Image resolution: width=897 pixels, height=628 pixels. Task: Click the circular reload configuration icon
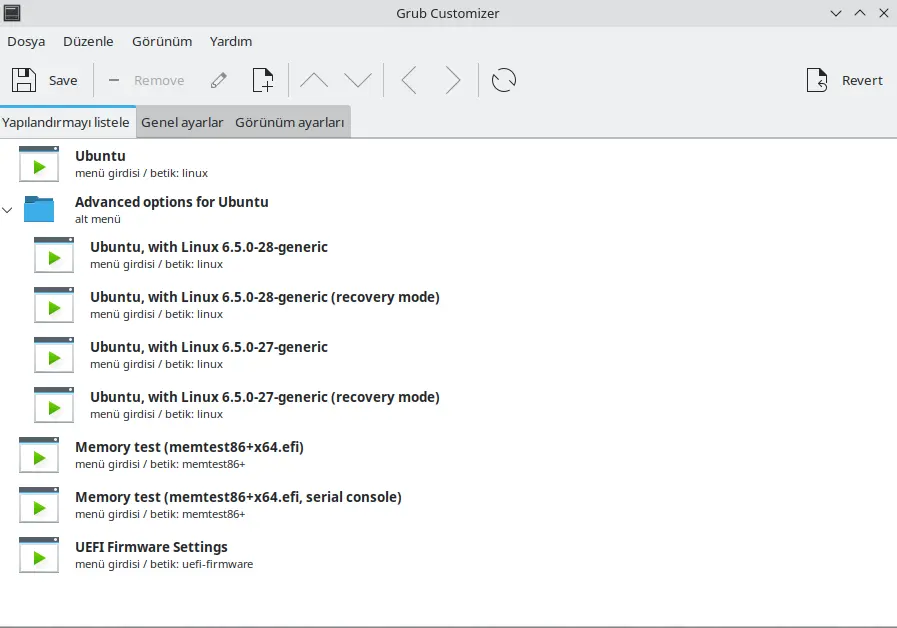pyautogui.click(x=504, y=80)
